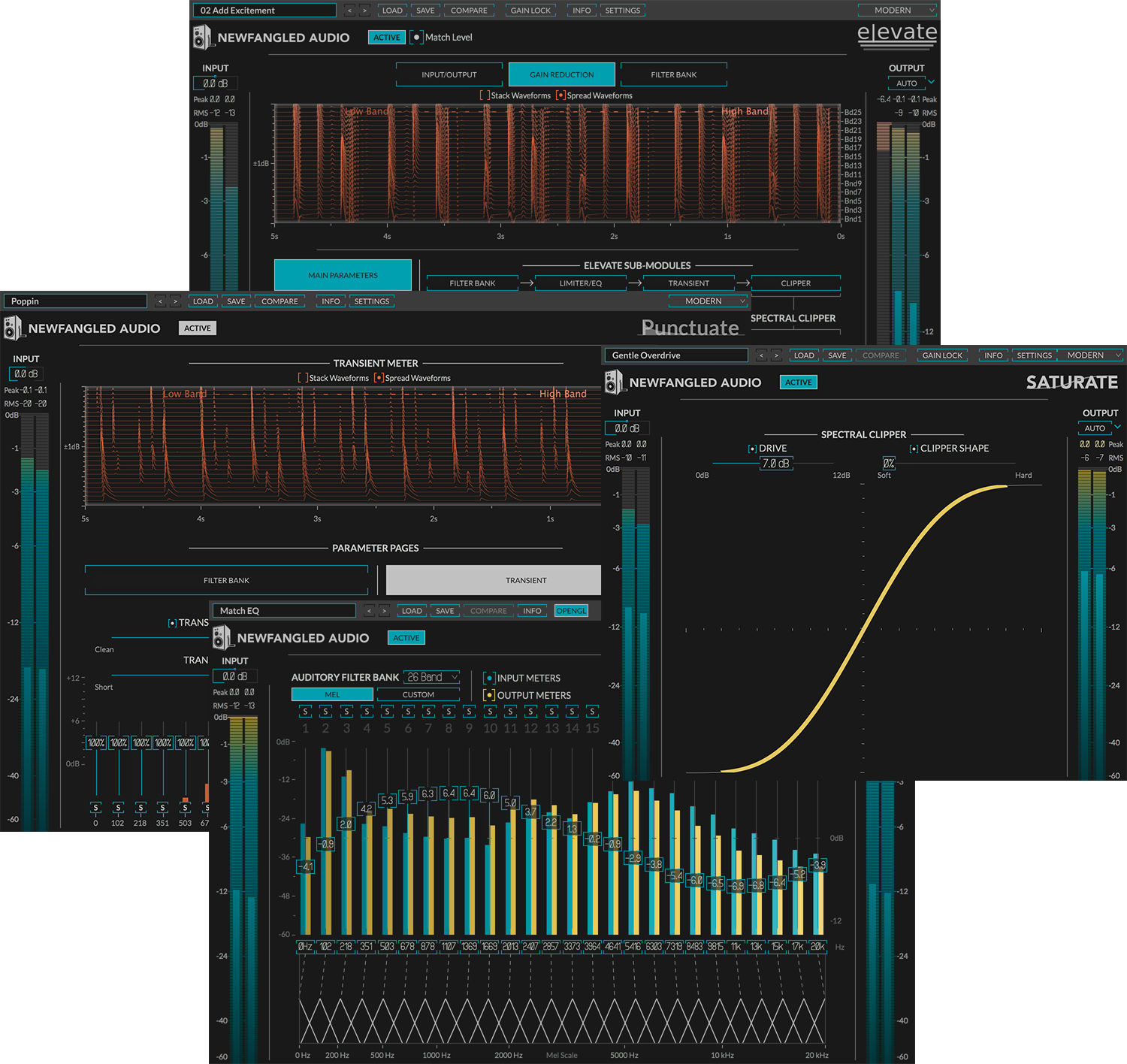Toggle the INPUT METERS checkbox
Screen dimensions: 1127x1064
[489, 679]
